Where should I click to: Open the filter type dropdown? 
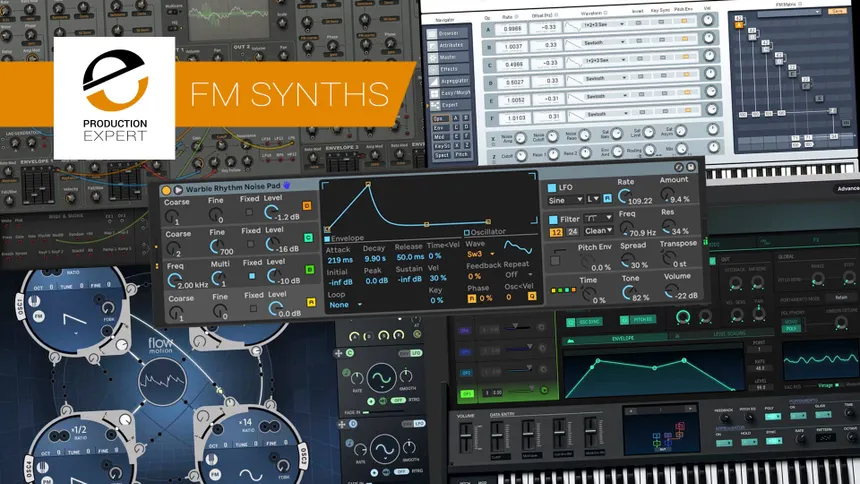click(x=598, y=218)
